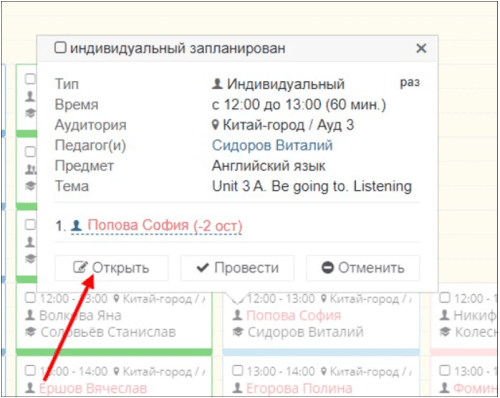
Task: Click person icon next to Ершов Вячеслав
Action: [30, 388]
